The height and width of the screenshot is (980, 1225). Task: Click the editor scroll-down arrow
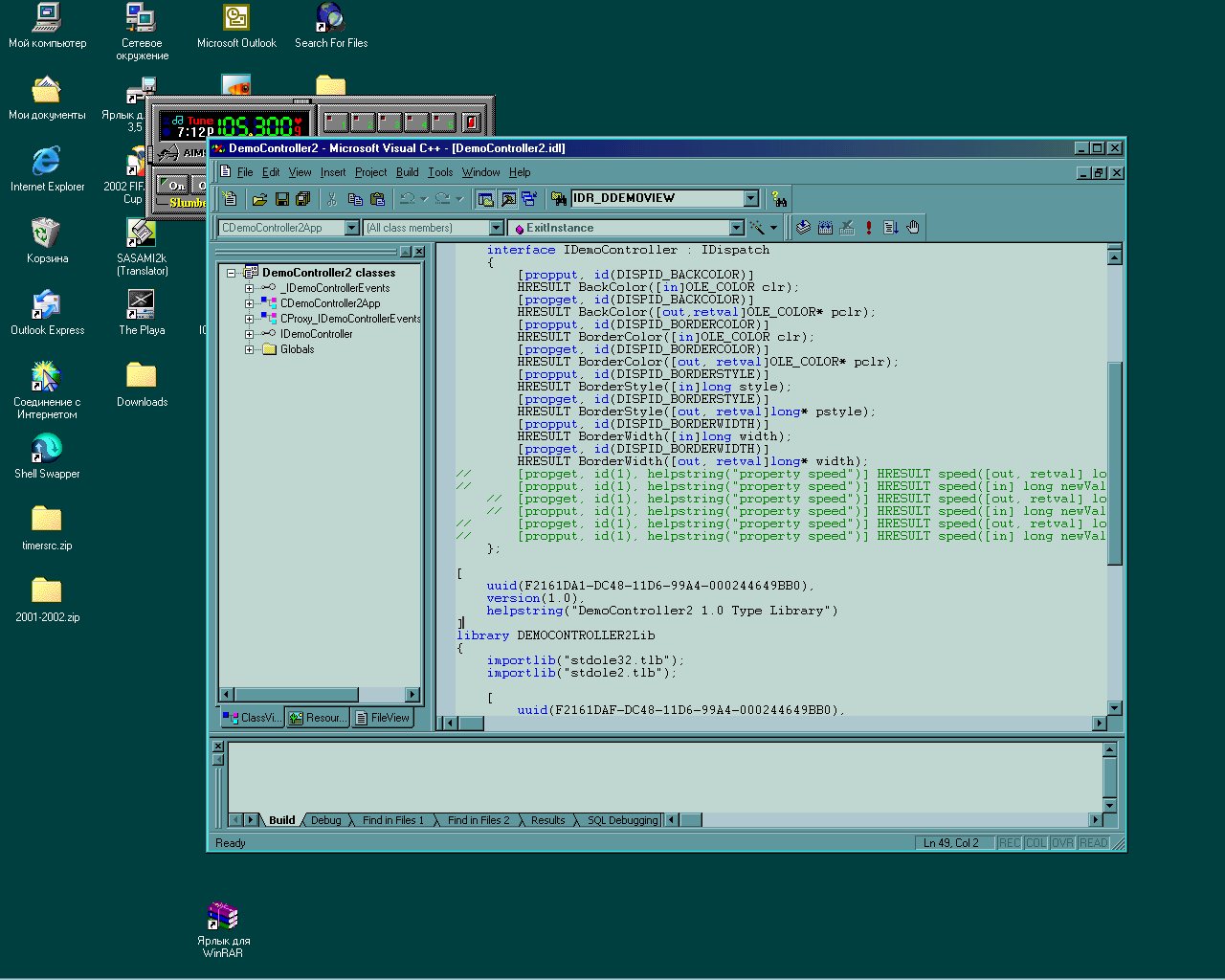(1114, 708)
